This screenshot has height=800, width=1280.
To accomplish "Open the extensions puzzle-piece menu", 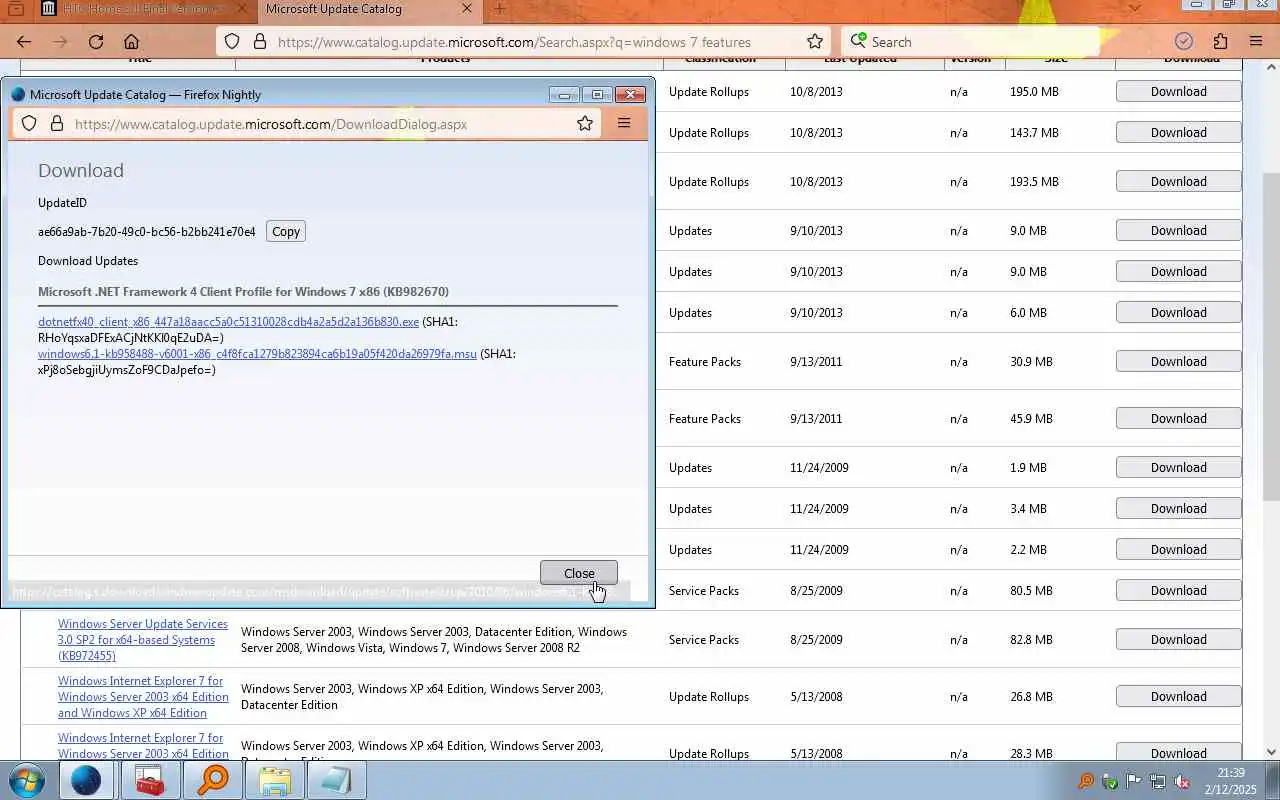I will (1220, 42).
